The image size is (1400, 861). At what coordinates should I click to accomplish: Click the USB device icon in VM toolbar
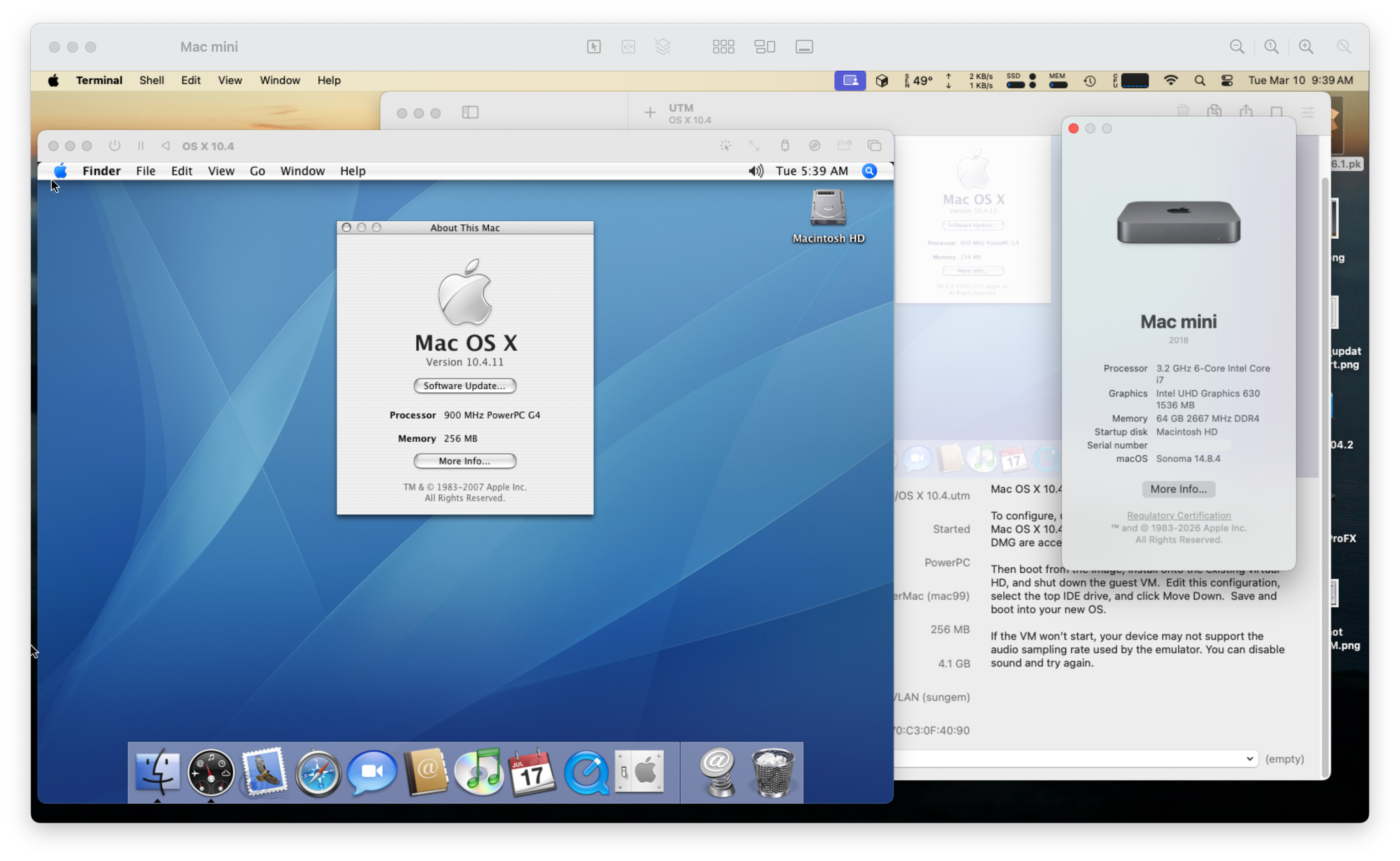[x=785, y=146]
